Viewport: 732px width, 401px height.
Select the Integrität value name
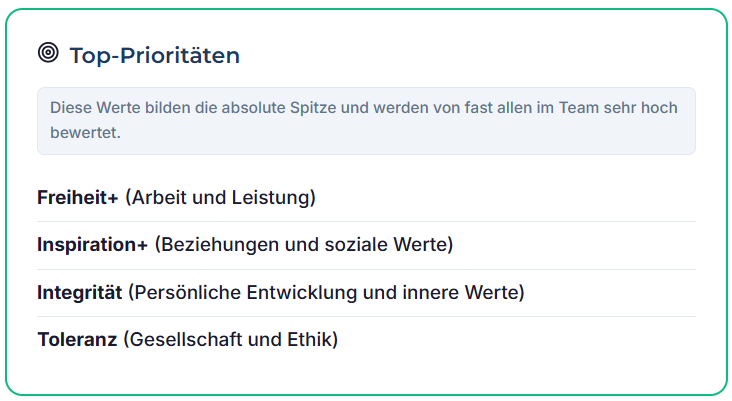tap(80, 292)
